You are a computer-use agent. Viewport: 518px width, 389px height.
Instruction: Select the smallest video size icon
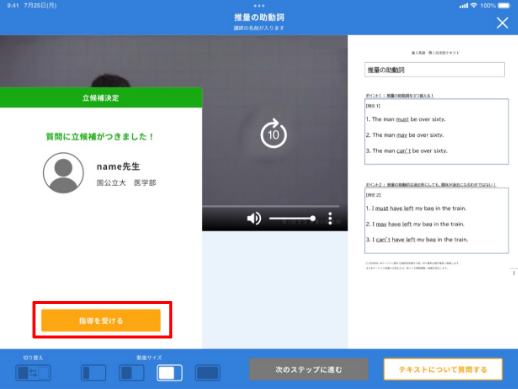point(93,373)
